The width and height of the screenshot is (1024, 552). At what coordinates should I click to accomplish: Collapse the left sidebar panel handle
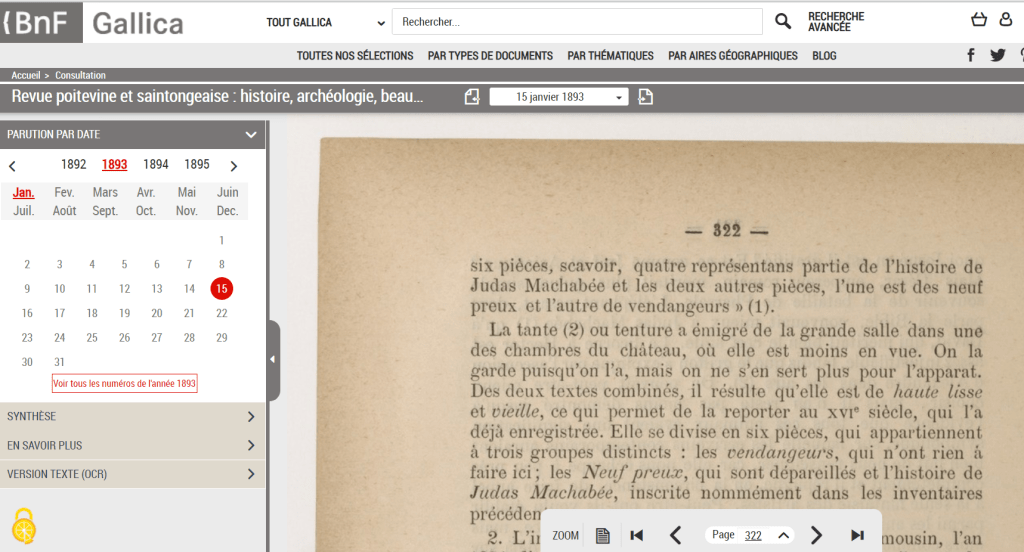click(x=273, y=359)
